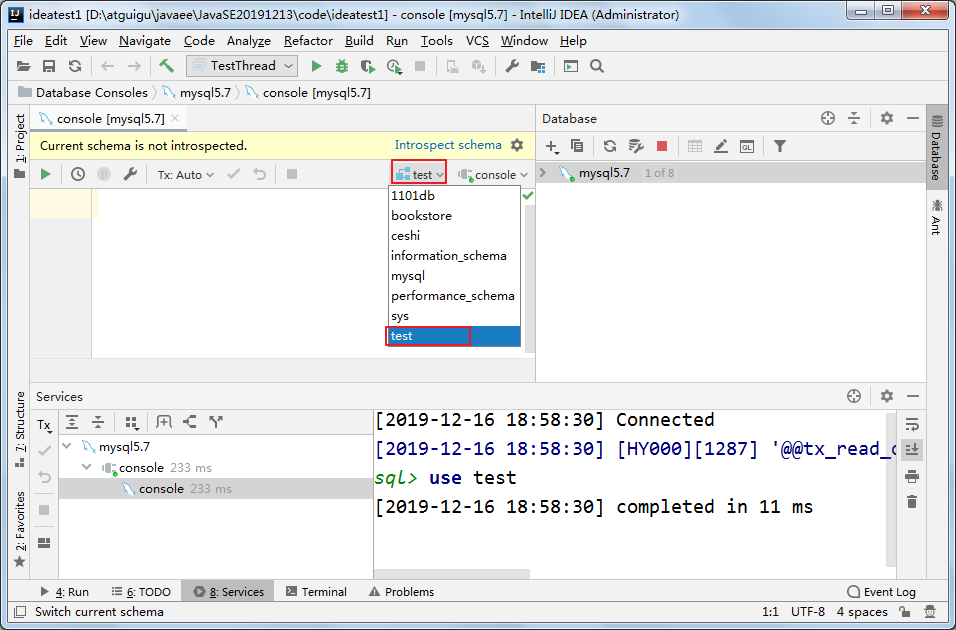The height and width of the screenshot is (630, 956).
Task: Run TestThread with green play icon
Action: coord(316,66)
